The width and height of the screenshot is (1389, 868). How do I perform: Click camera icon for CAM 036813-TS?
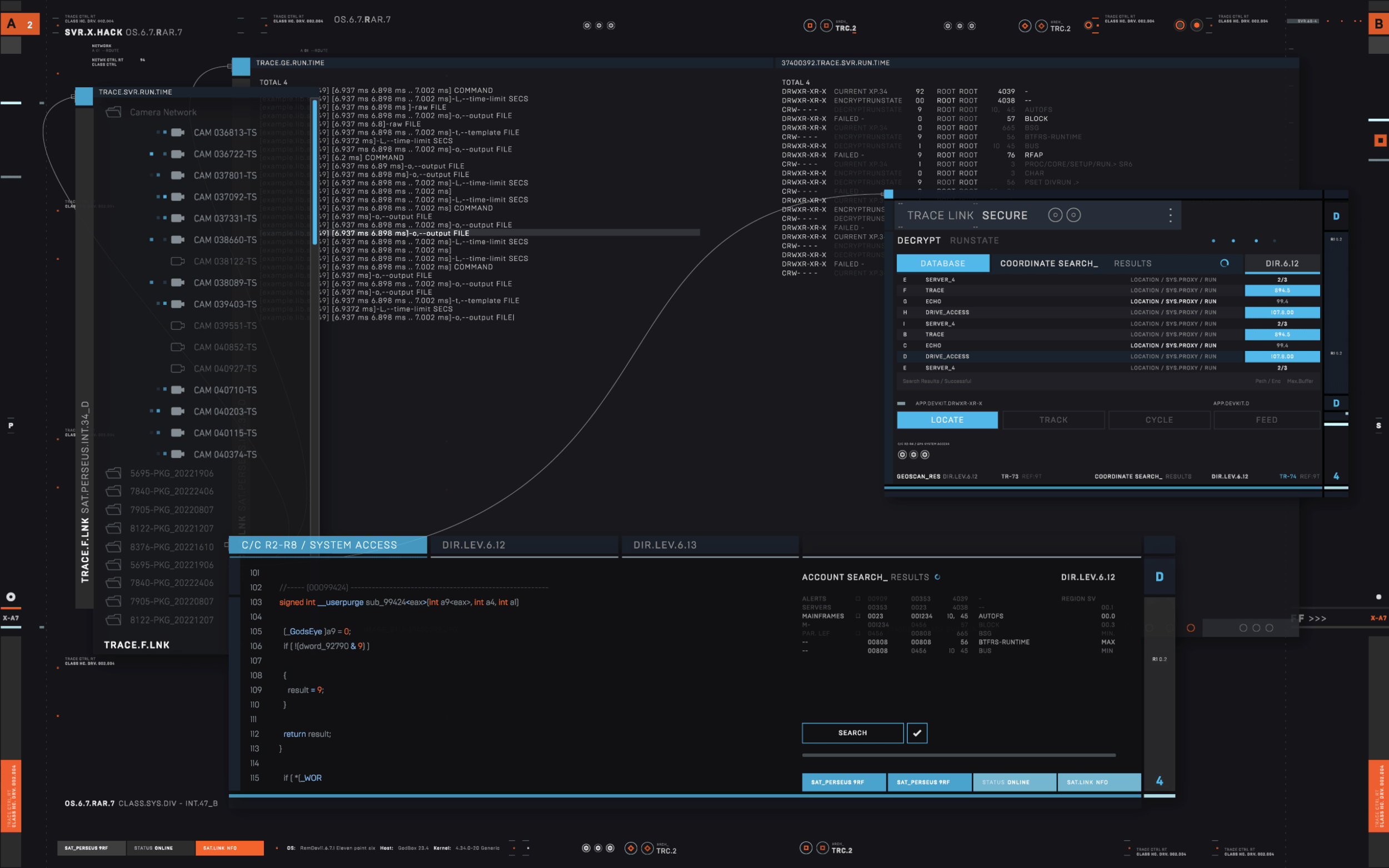(178, 133)
